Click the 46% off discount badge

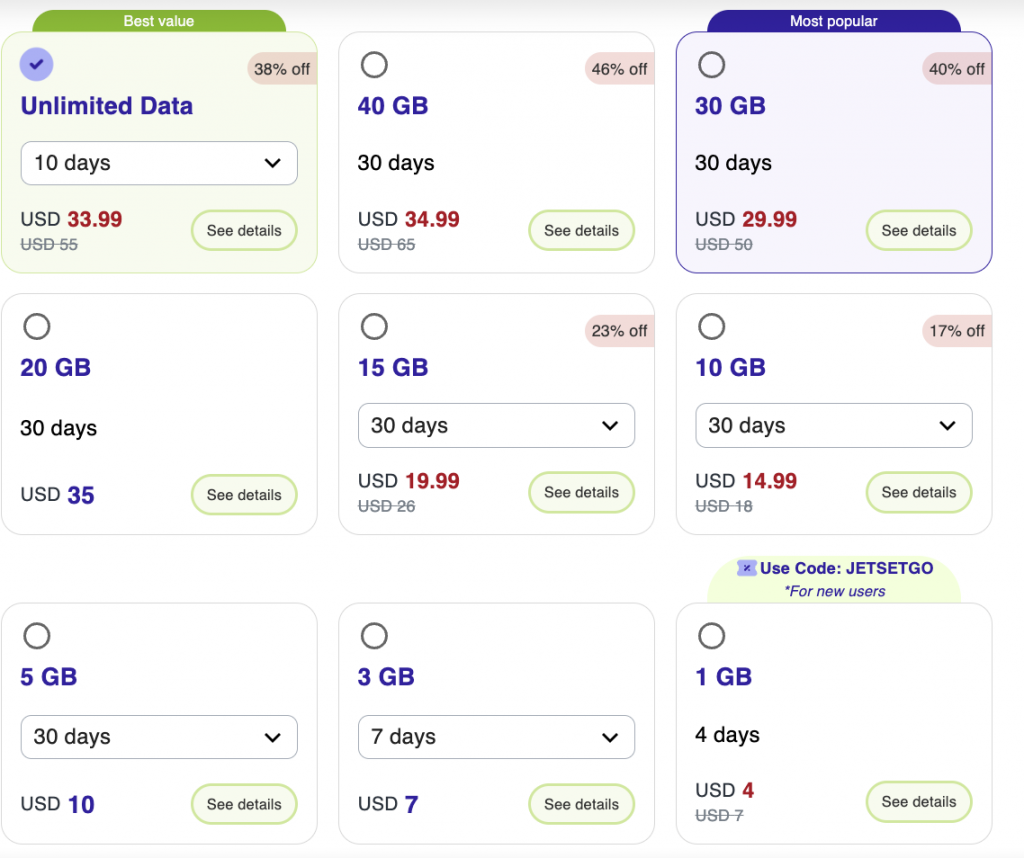[x=620, y=69]
